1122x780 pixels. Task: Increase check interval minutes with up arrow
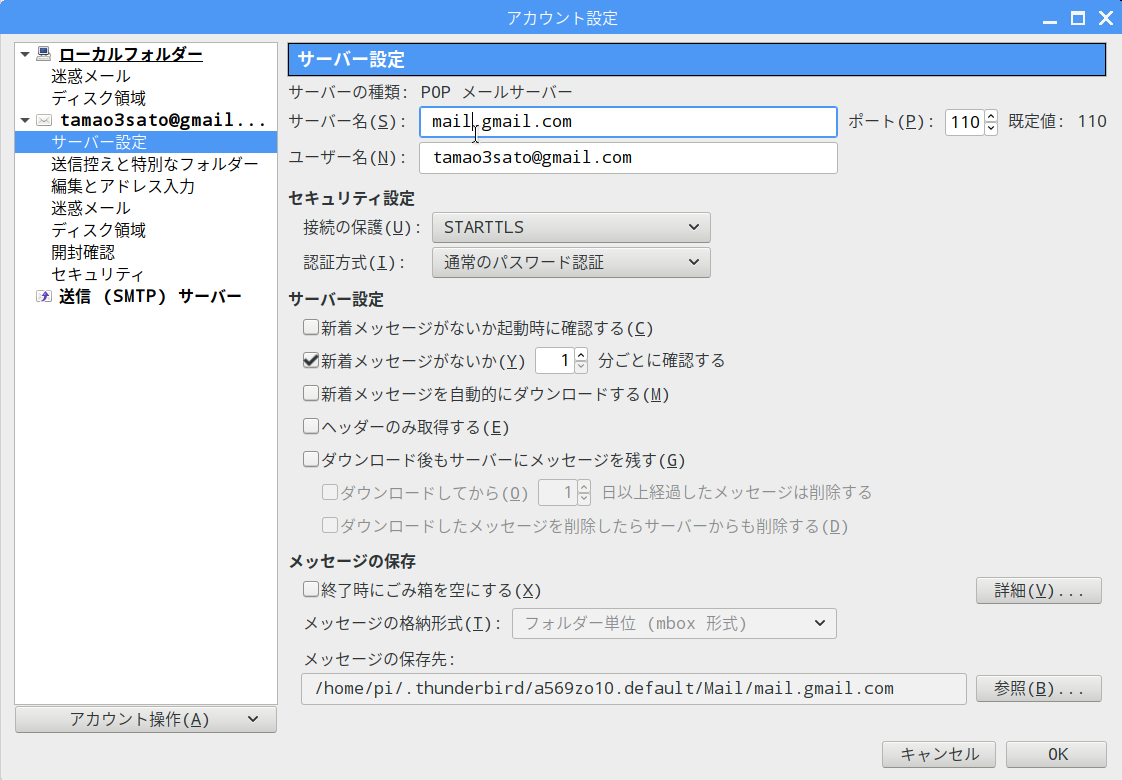pos(581,354)
